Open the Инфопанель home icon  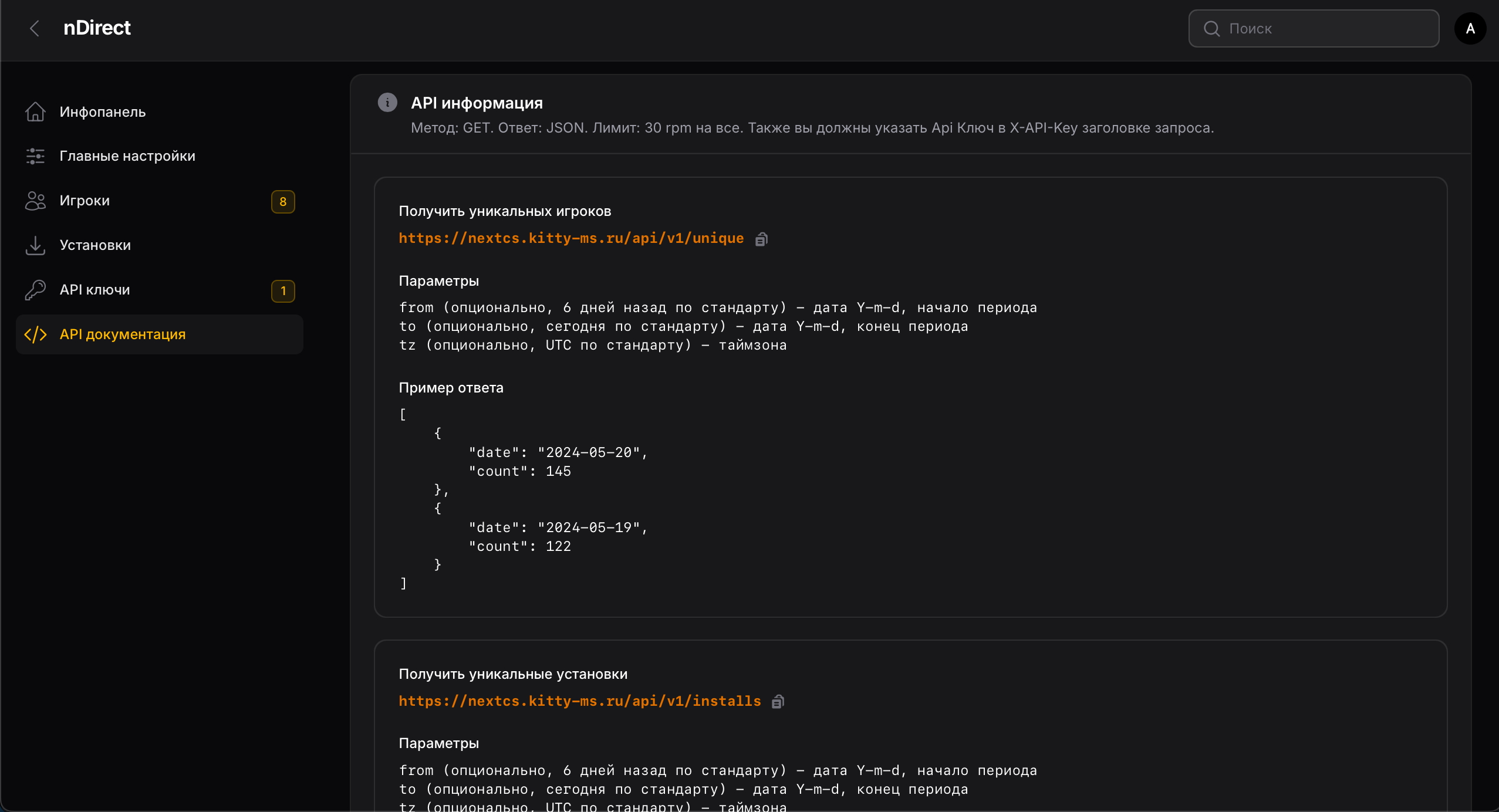pos(35,111)
